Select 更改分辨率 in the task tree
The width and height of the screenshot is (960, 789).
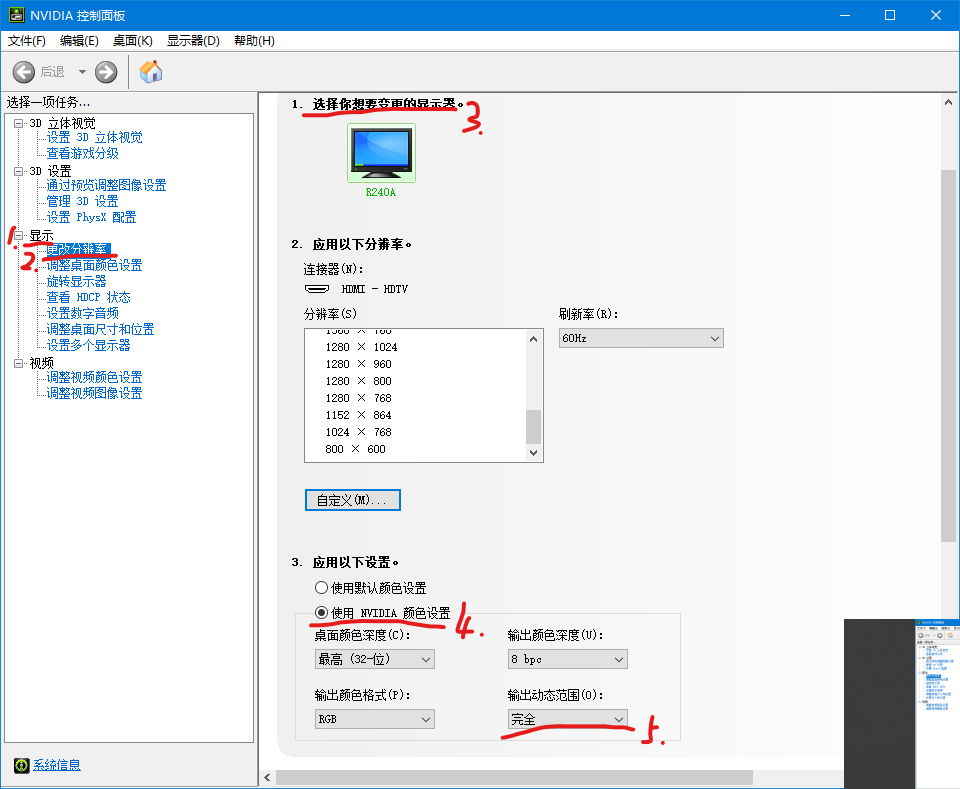point(78,249)
